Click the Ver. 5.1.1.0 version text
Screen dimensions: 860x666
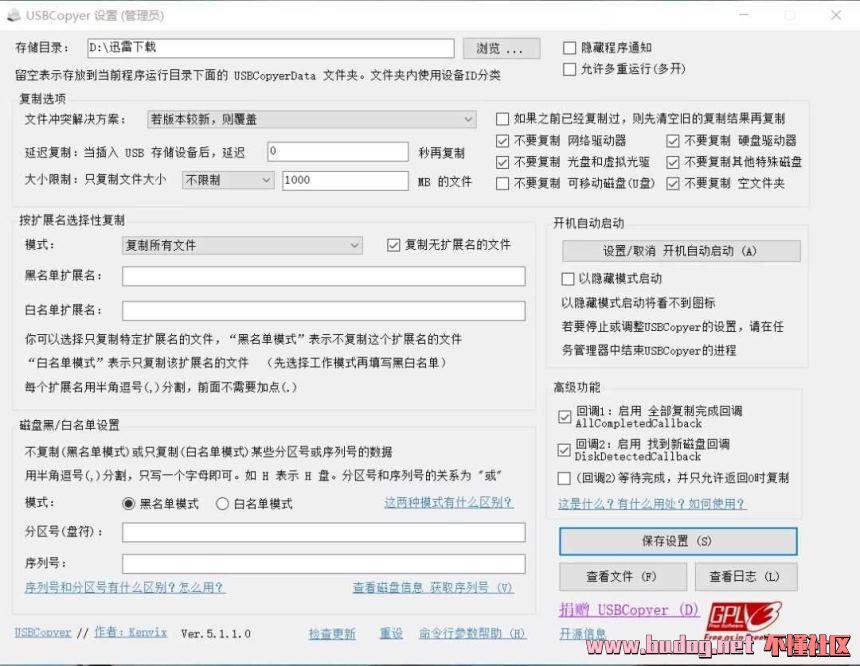(216, 634)
